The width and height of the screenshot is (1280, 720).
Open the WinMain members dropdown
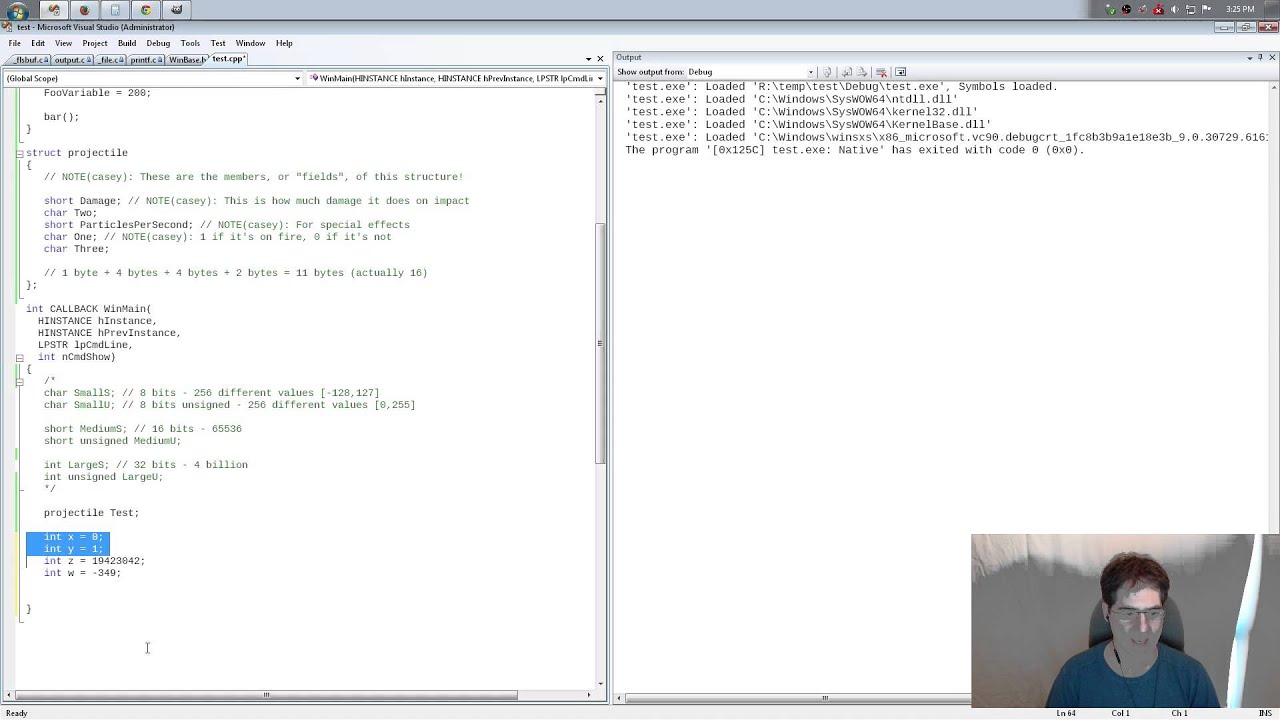coord(456,78)
